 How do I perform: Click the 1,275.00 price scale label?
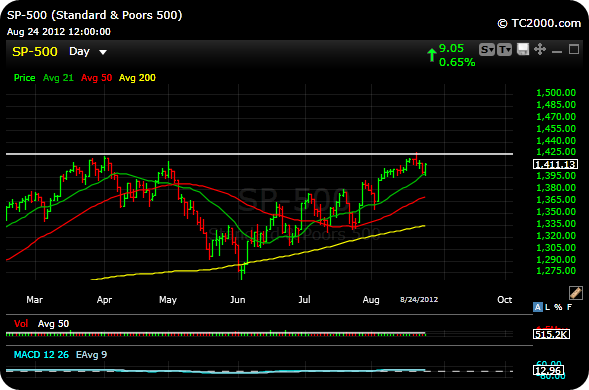[556, 271]
